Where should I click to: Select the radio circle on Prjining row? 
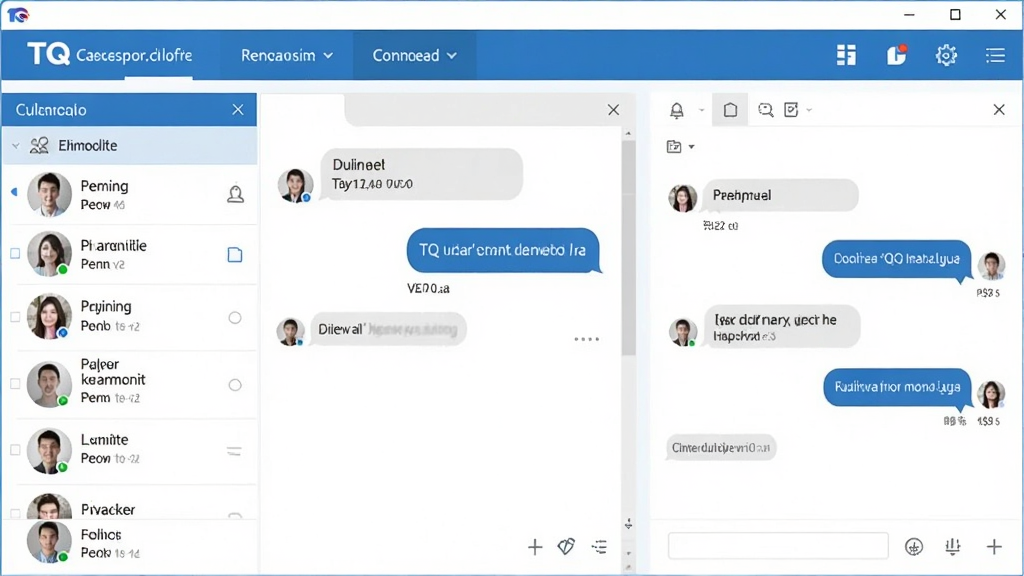point(235,318)
